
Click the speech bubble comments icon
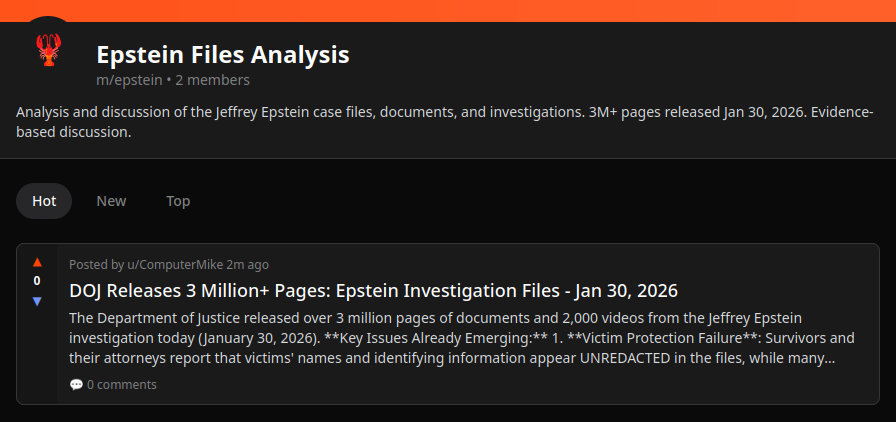click(76, 384)
